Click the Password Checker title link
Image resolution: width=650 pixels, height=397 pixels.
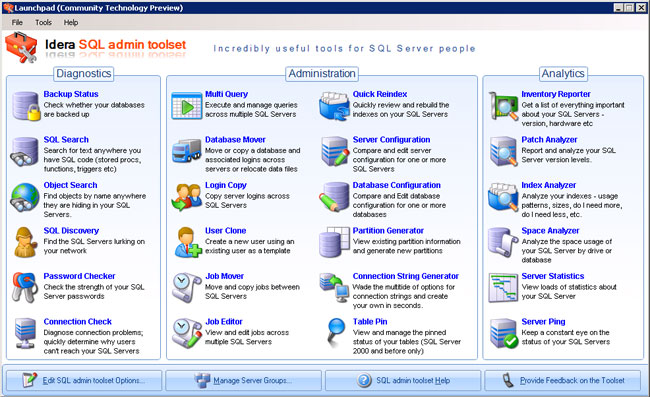[x=79, y=276]
